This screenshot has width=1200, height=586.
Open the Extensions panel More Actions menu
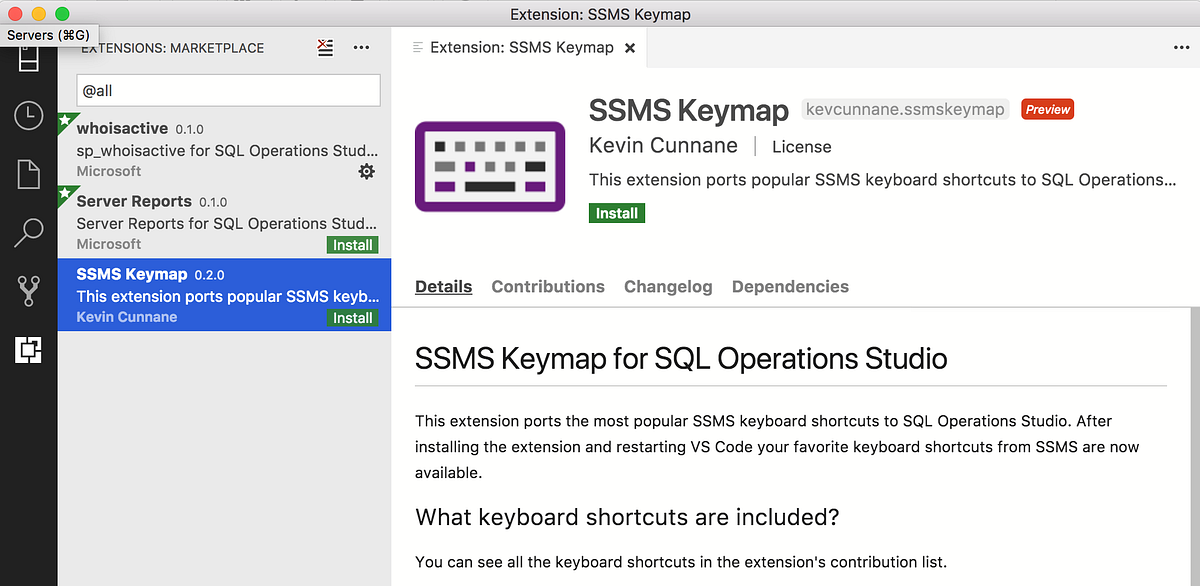(362, 47)
